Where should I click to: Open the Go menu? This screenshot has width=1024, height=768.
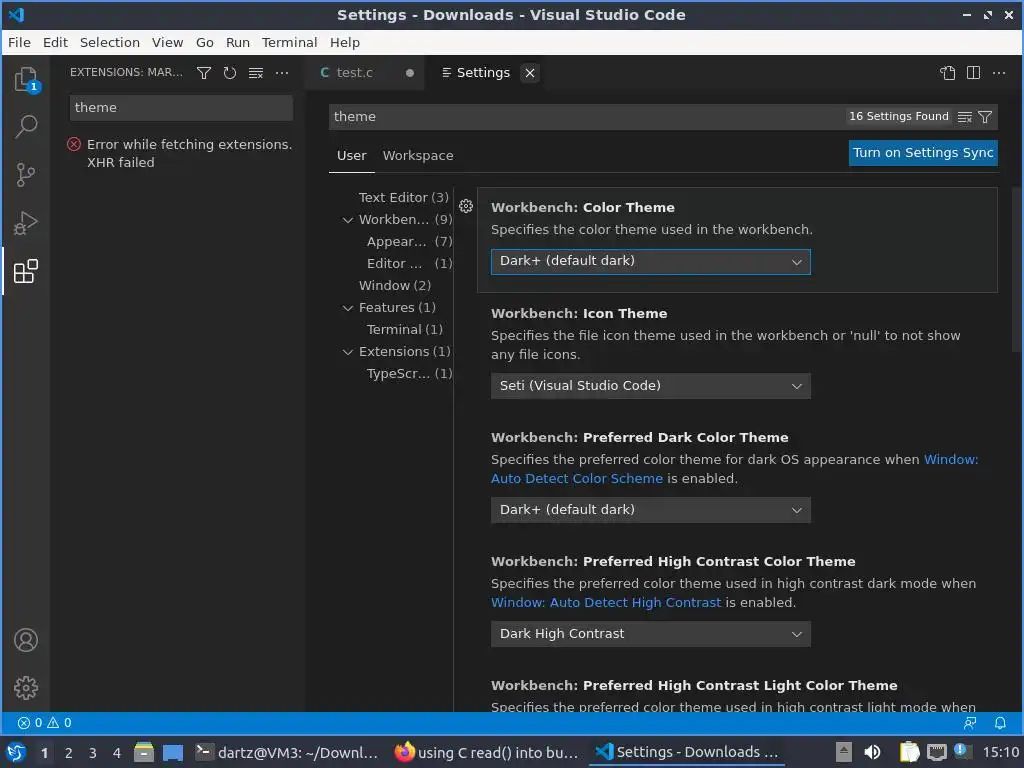click(x=204, y=42)
